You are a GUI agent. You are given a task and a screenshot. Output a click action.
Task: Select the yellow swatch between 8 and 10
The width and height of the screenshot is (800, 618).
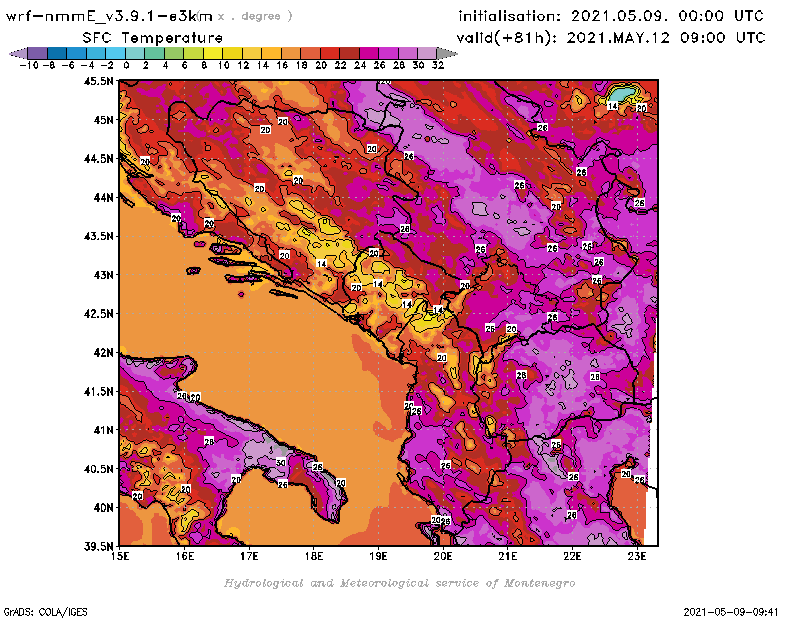click(x=213, y=53)
